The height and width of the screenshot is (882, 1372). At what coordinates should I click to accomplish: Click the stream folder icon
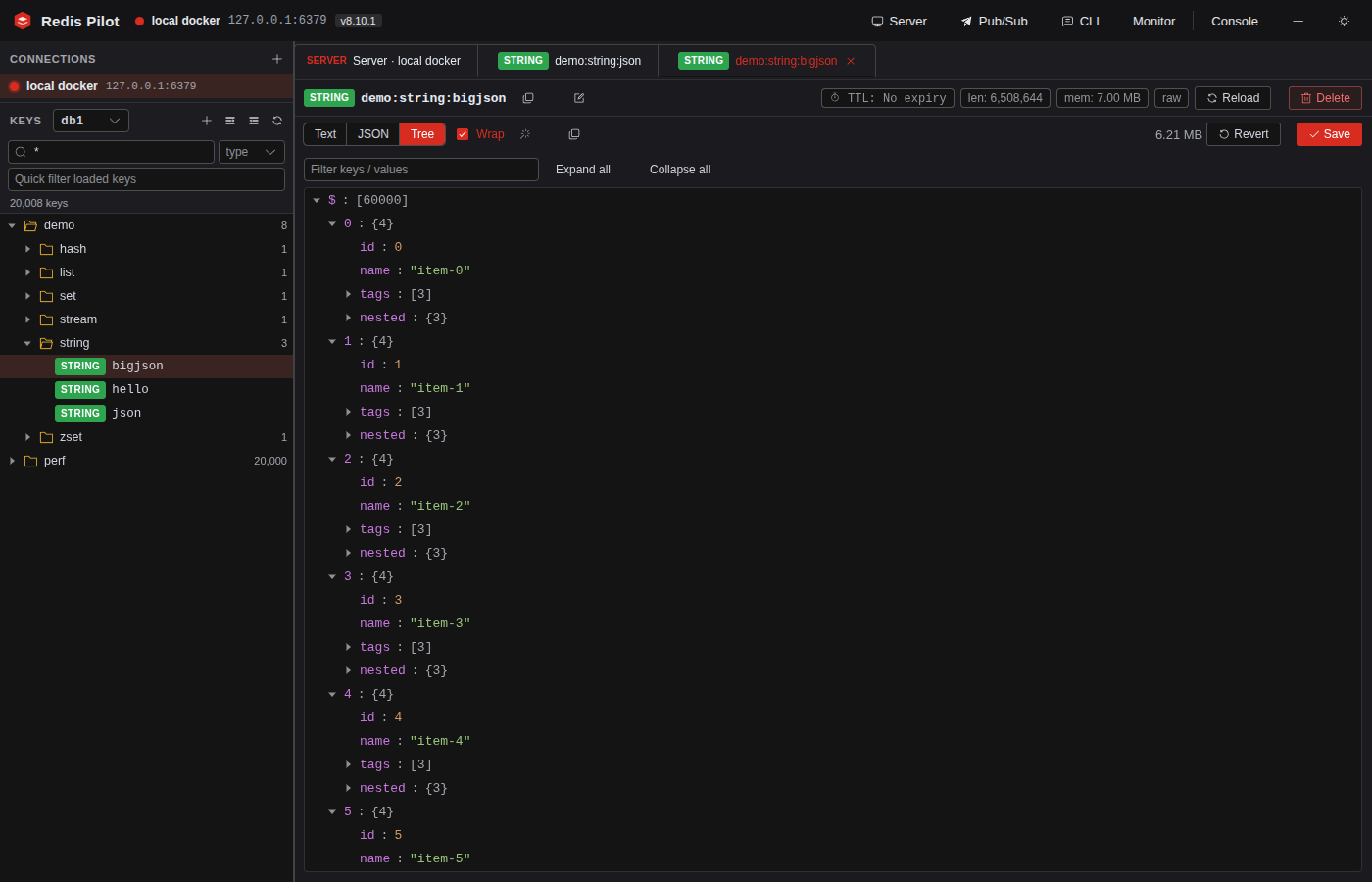(46, 319)
